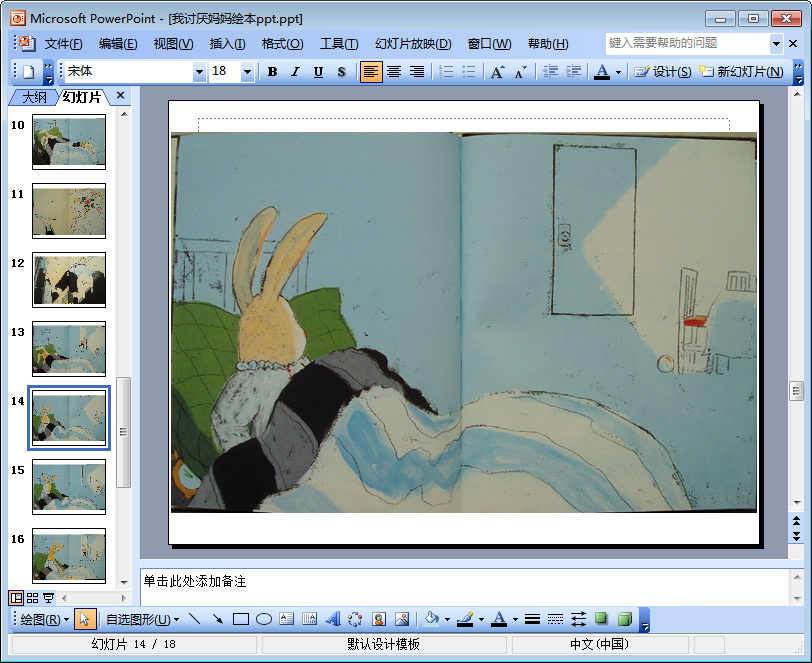
Task: Click the New document icon
Action: (x=28, y=71)
